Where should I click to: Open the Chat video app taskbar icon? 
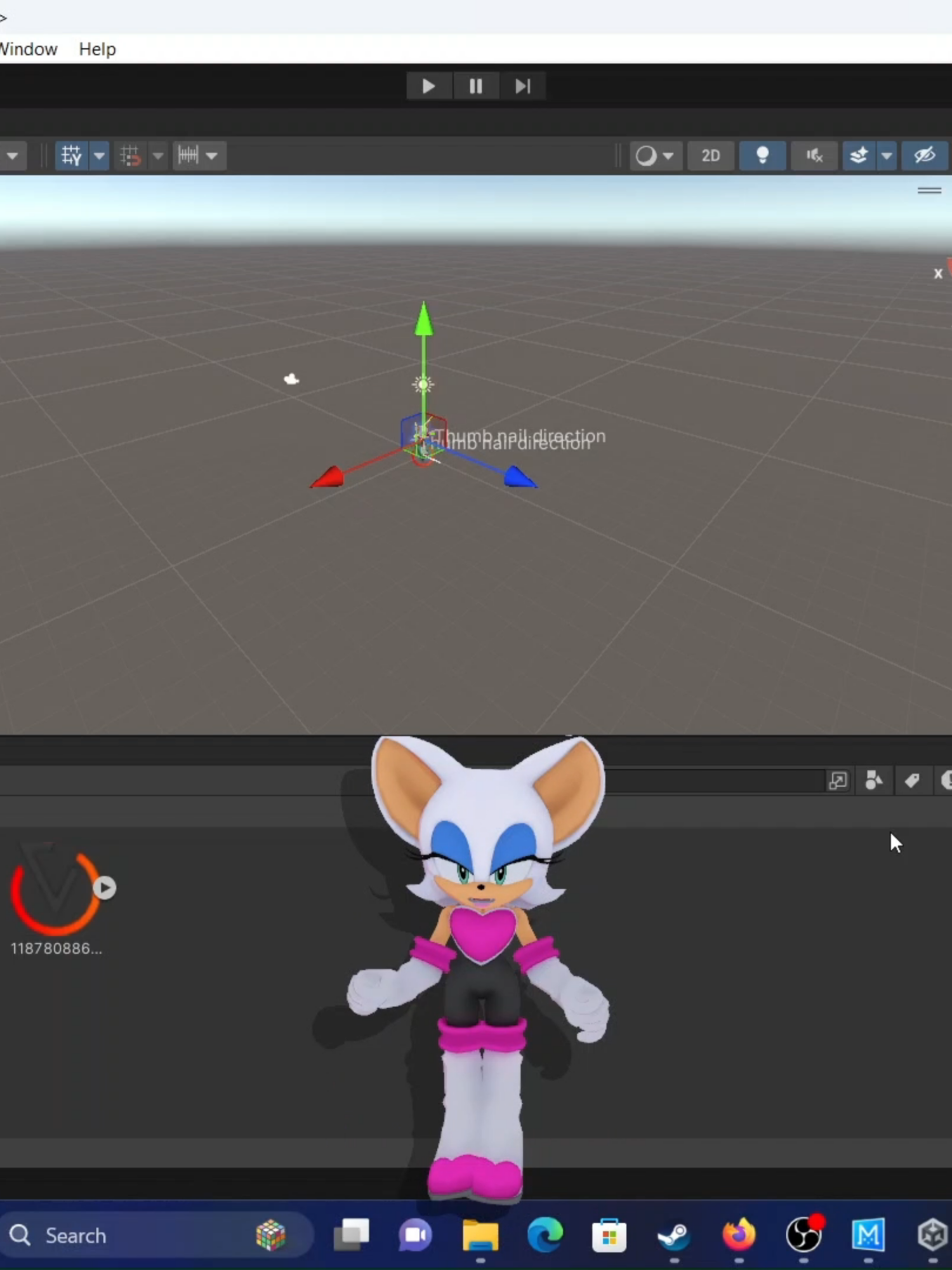coord(416,1236)
